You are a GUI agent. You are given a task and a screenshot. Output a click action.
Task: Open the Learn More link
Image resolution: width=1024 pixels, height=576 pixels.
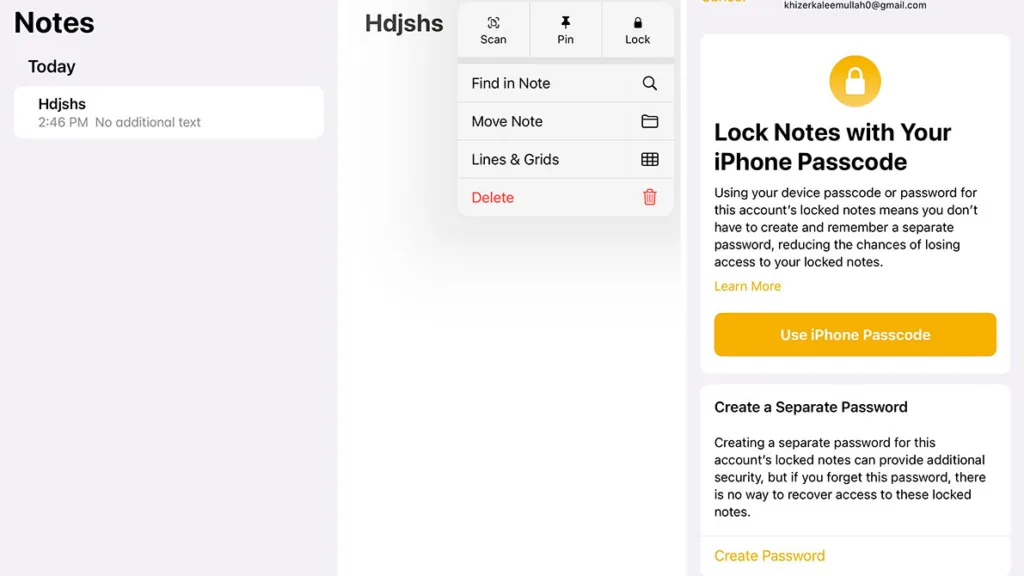(x=747, y=286)
